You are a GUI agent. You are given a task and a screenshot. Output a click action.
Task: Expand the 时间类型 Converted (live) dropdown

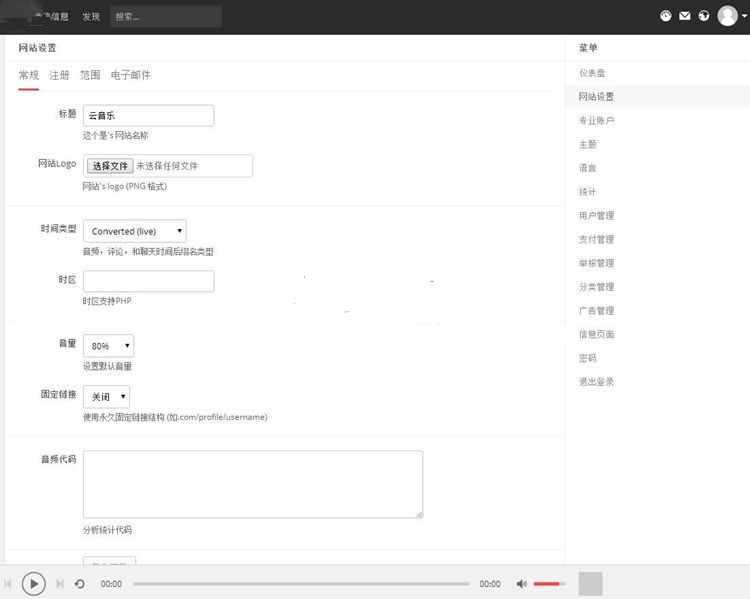tap(134, 231)
